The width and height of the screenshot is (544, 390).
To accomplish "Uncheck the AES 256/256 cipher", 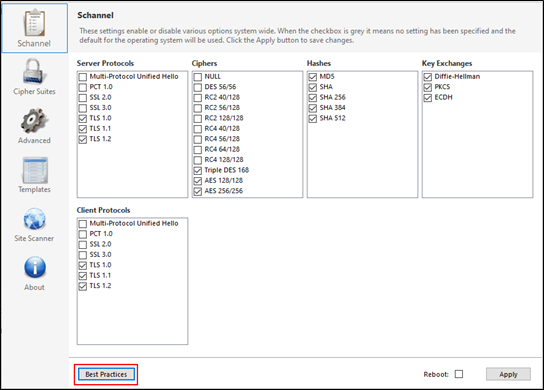I will 198,191.
